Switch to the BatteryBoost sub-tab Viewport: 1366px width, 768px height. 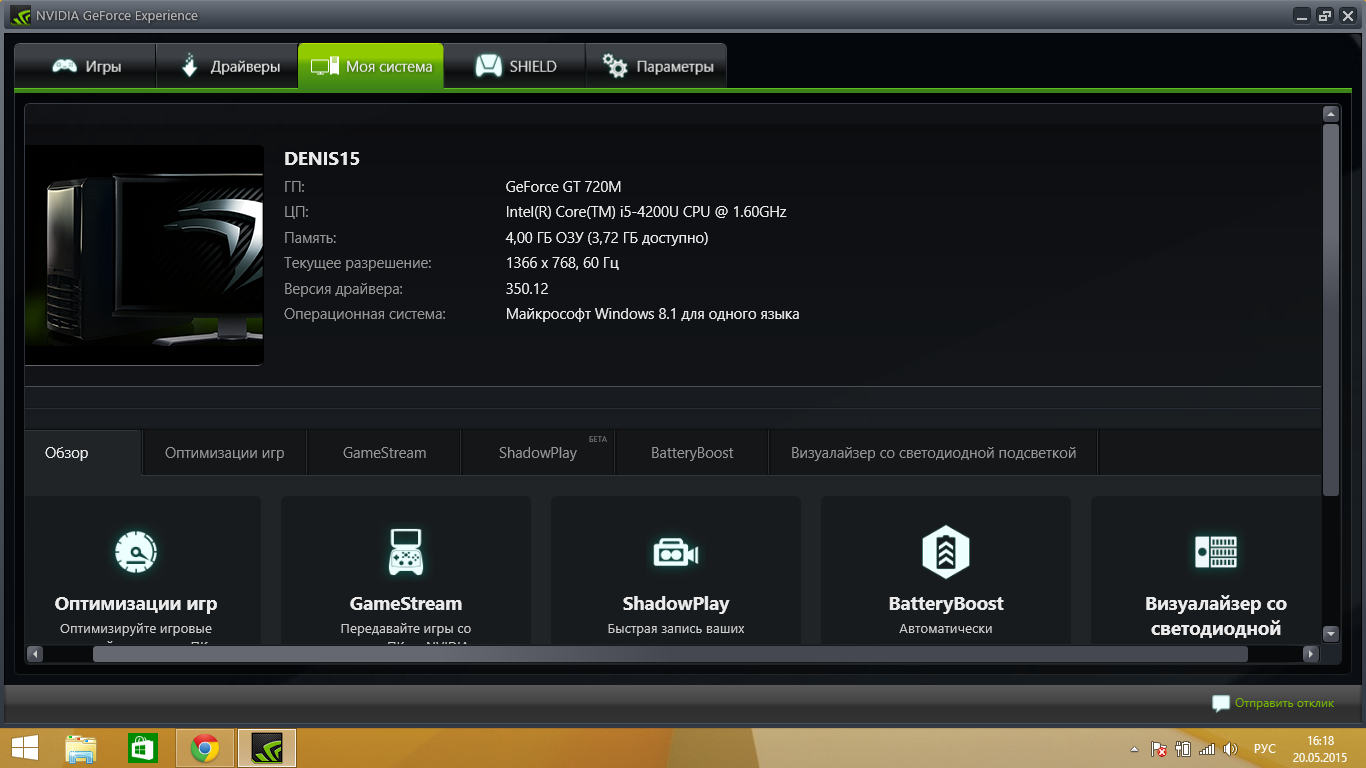pos(692,453)
